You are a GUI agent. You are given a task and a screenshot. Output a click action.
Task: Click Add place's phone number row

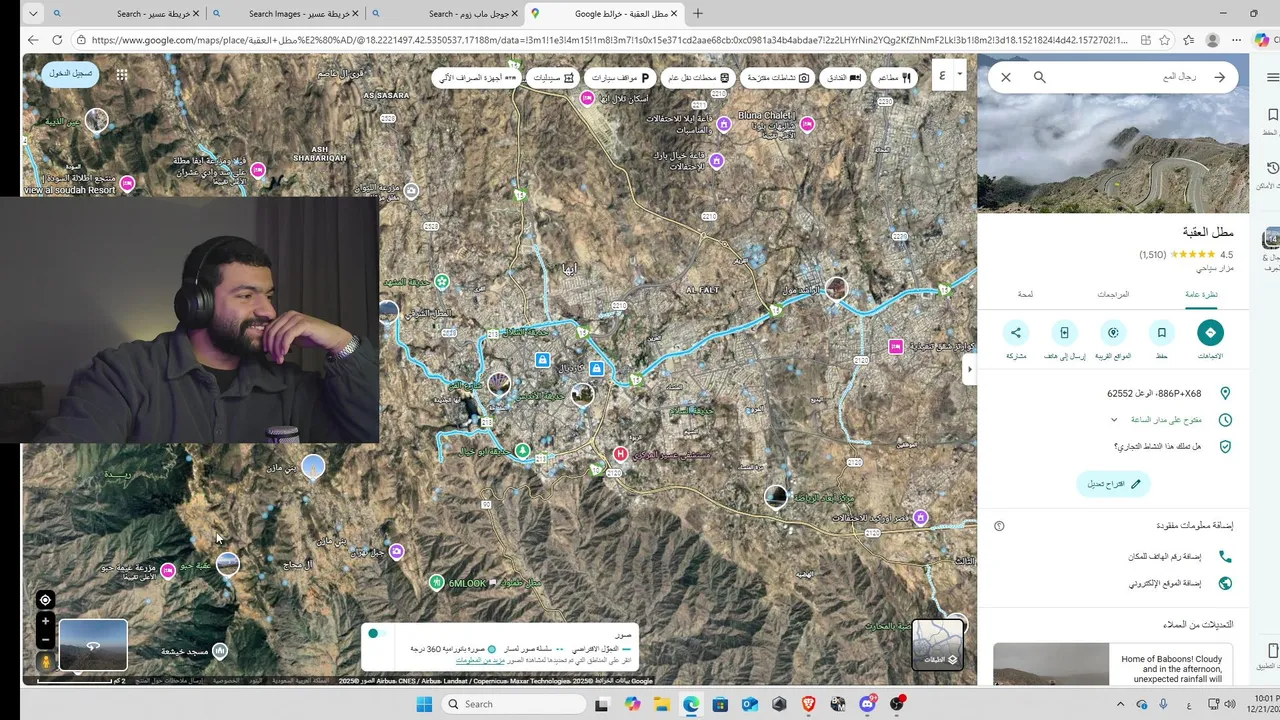(1113, 556)
